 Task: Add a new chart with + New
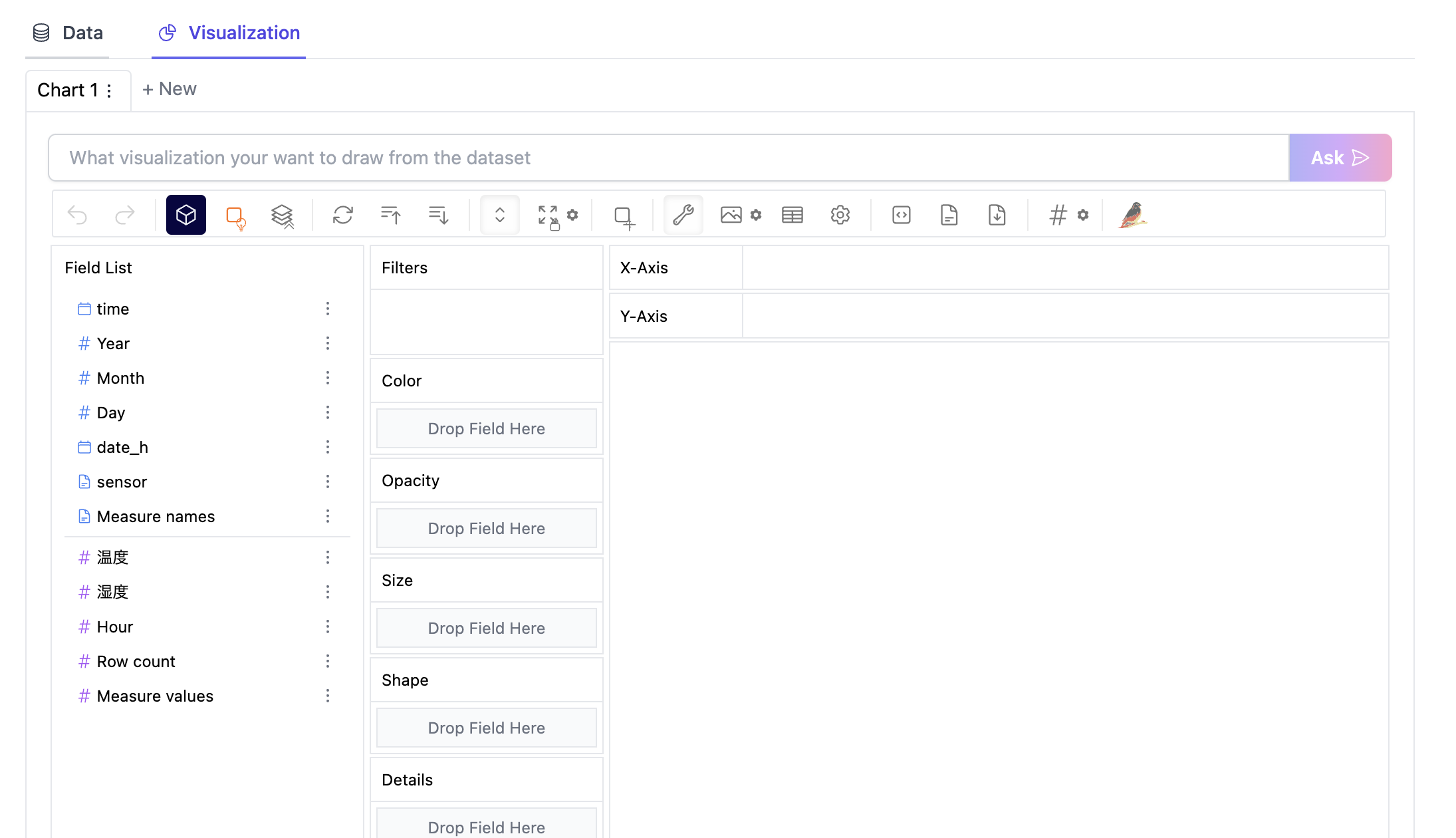click(x=170, y=89)
